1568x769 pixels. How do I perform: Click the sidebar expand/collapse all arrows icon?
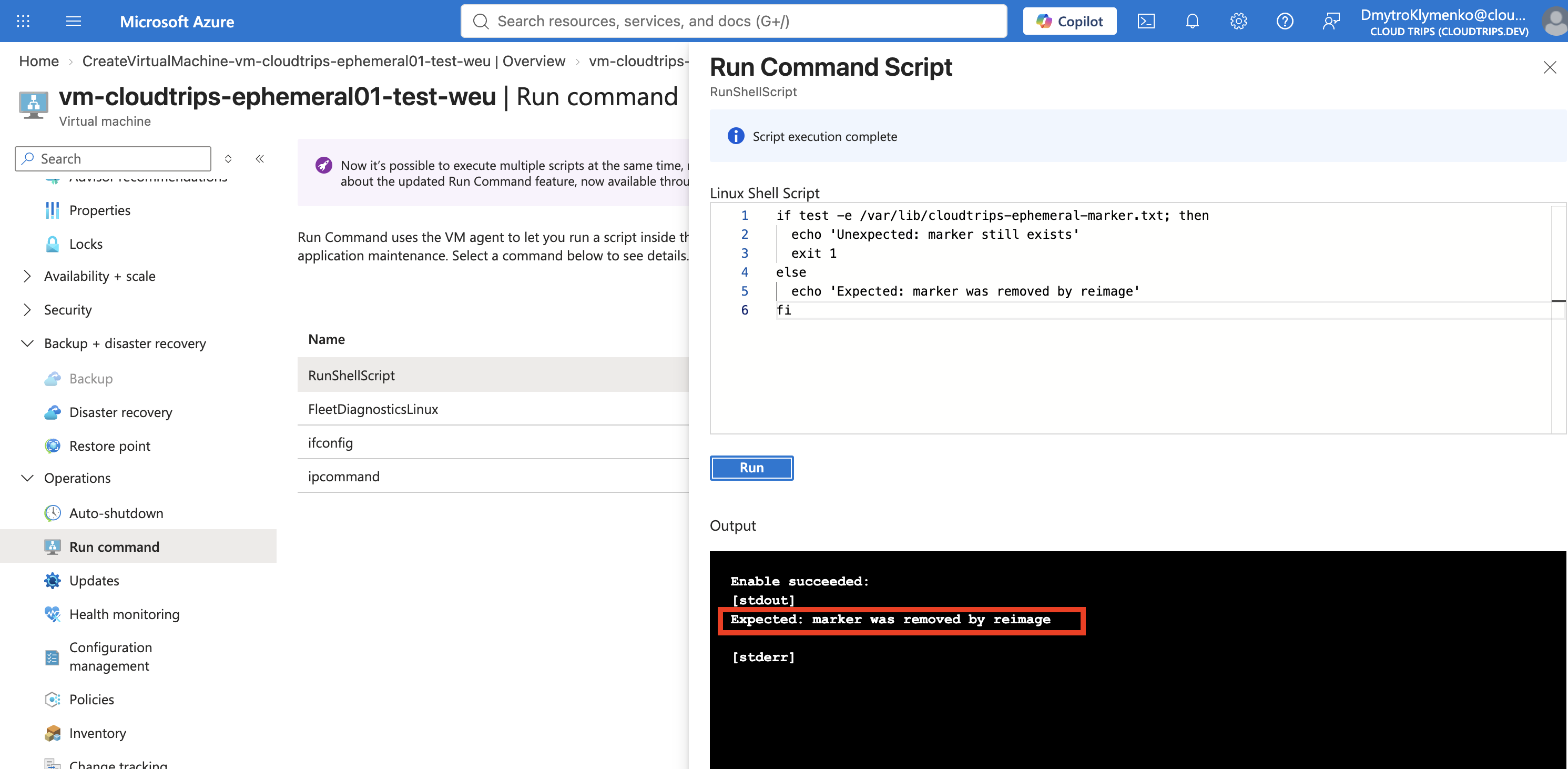tap(228, 159)
